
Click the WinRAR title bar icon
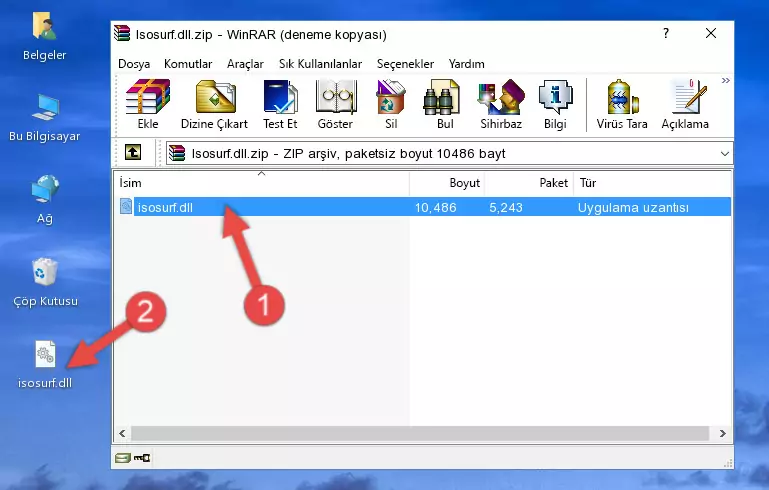122,34
